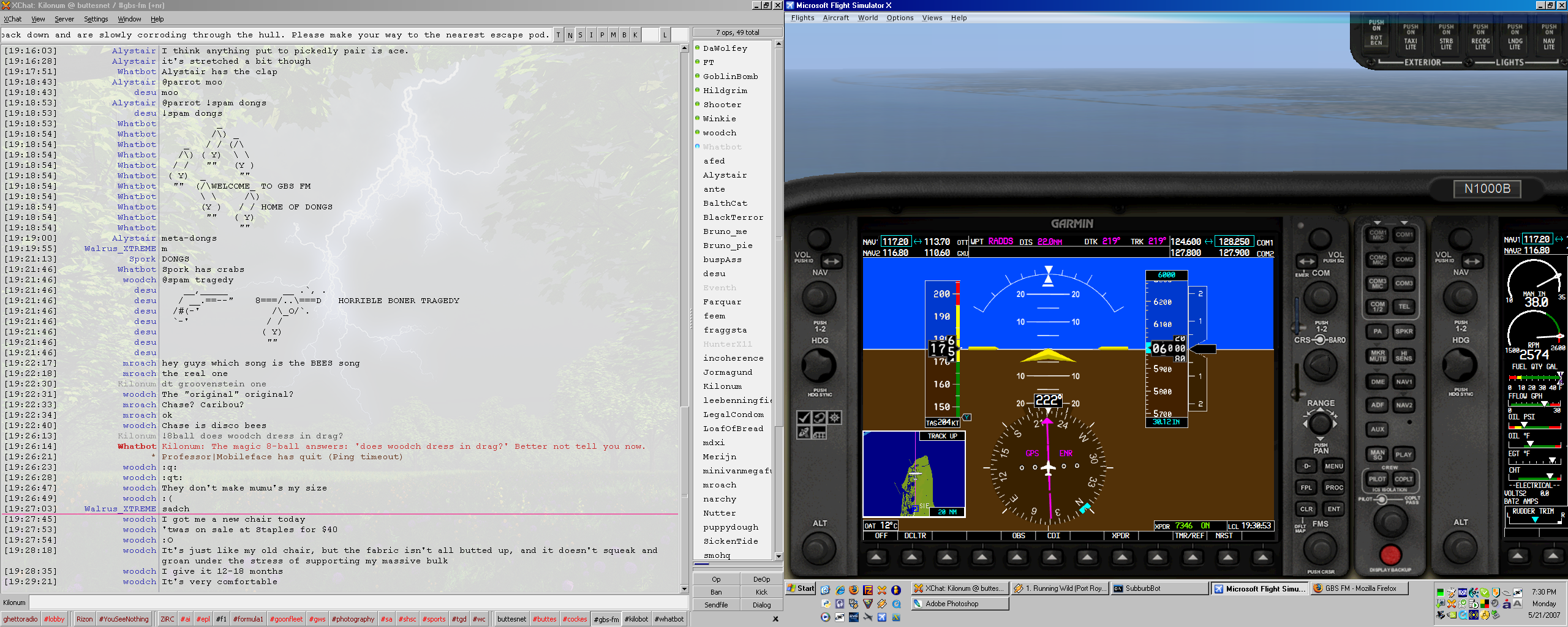
Task: Click the ATC headset icon on the PFD panel
Action: point(819,418)
